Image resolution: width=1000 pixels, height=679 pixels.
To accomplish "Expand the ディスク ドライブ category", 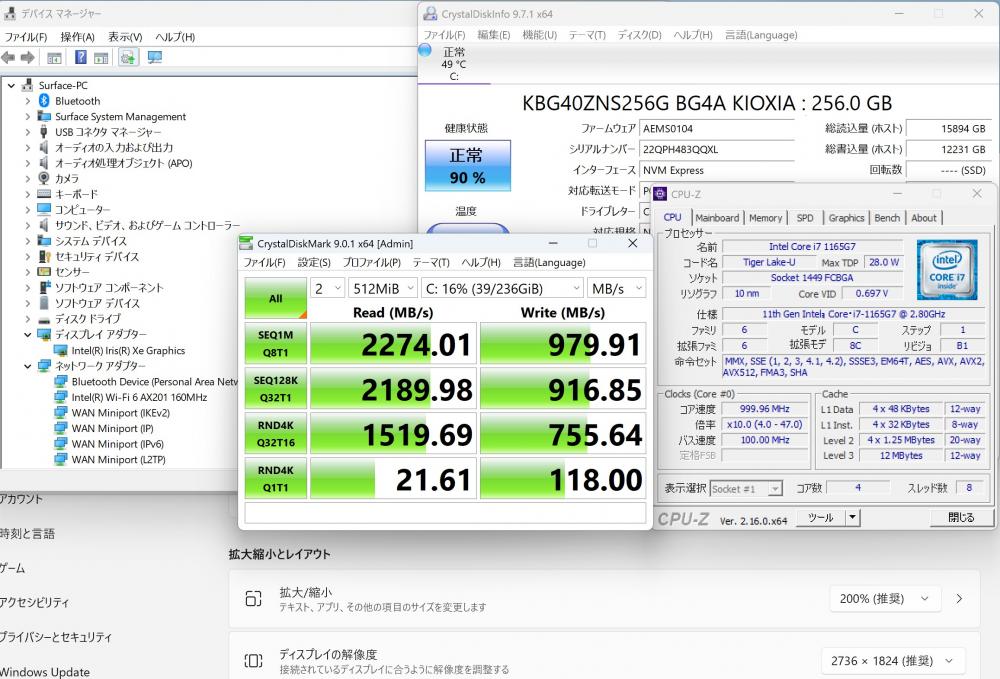I will (x=27, y=319).
